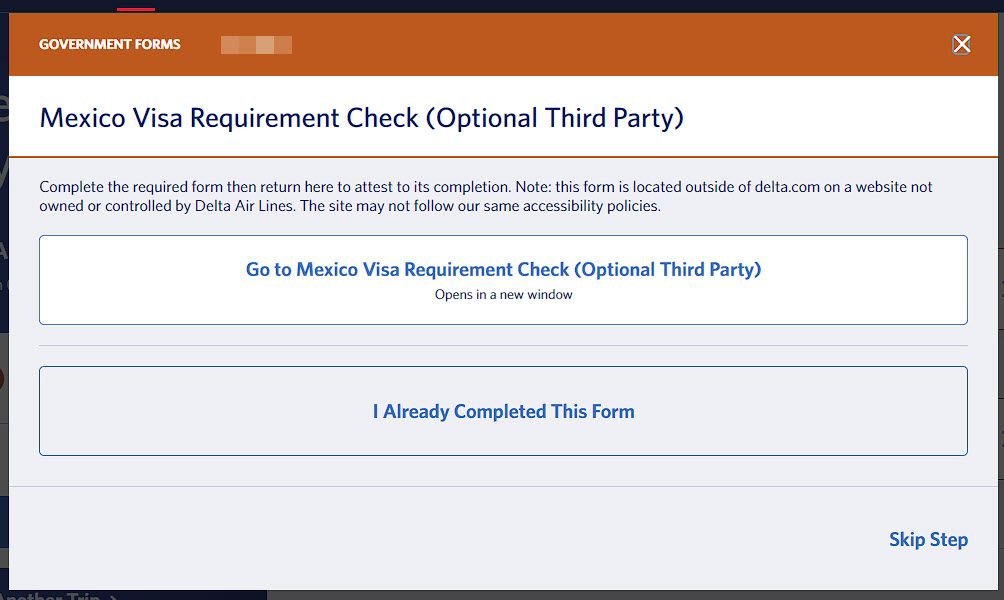Click the orange circle peeking from left edge
This screenshot has width=1004, height=600.
(3, 380)
